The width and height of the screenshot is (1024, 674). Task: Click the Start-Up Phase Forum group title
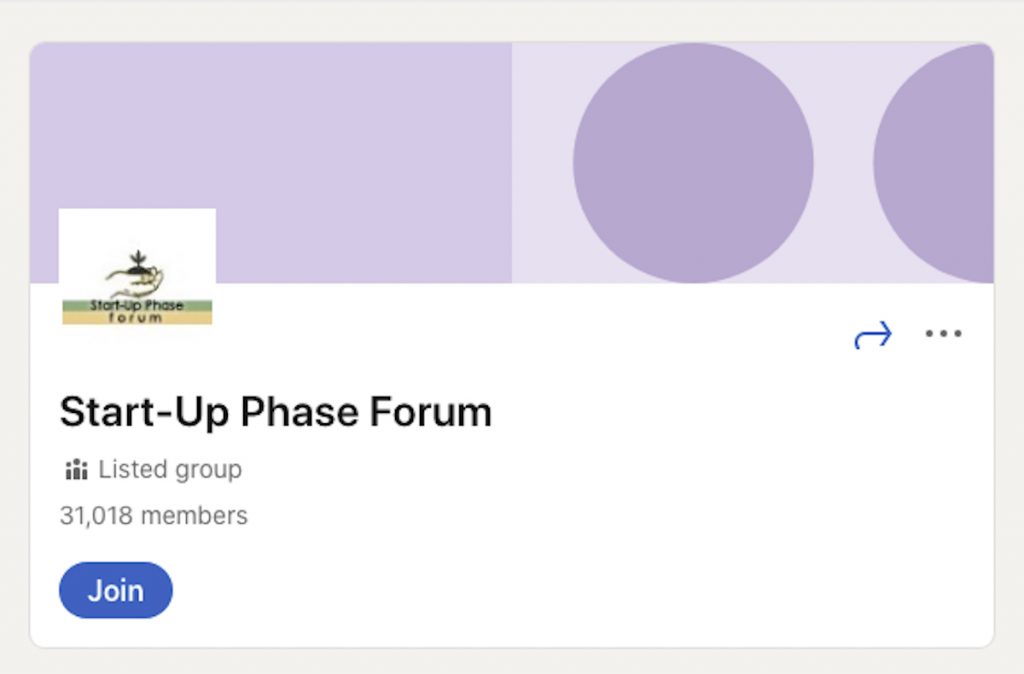(x=276, y=412)
